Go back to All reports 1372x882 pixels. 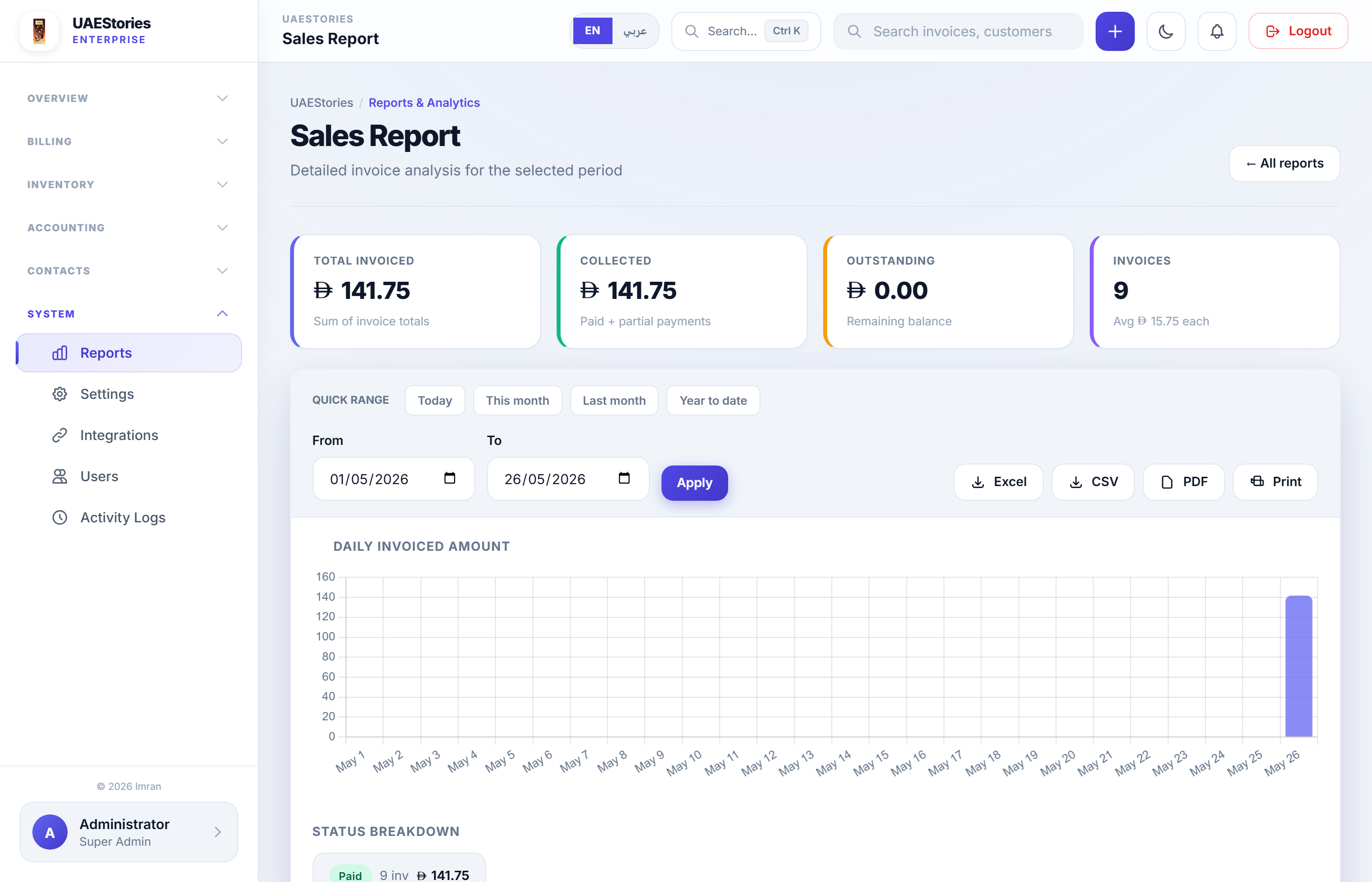pos(1284,163)
